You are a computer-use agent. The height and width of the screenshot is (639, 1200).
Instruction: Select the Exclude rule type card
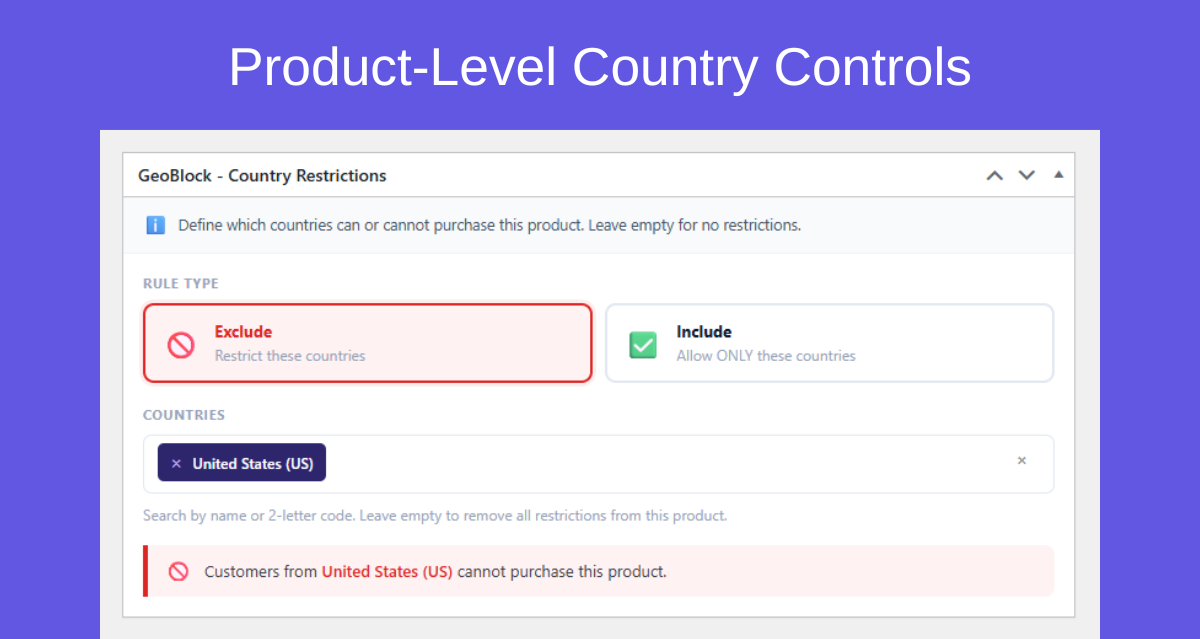click(x=367, y=343)
